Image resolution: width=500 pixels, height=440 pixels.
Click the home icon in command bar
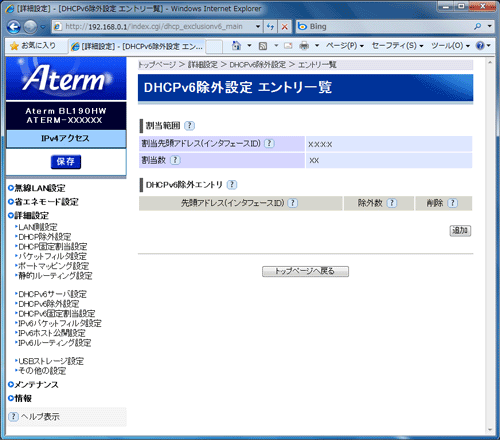coord(236,46)
